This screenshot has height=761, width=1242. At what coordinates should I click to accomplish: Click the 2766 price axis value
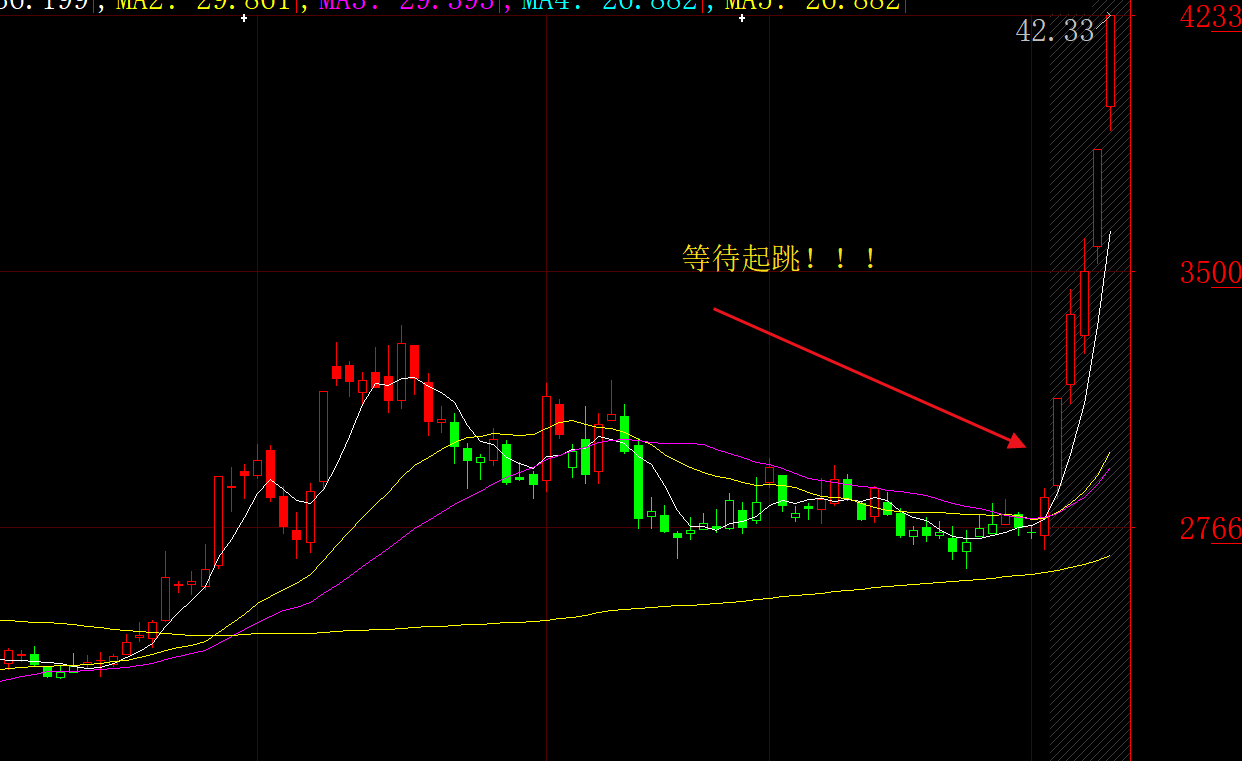(1210, 529)
